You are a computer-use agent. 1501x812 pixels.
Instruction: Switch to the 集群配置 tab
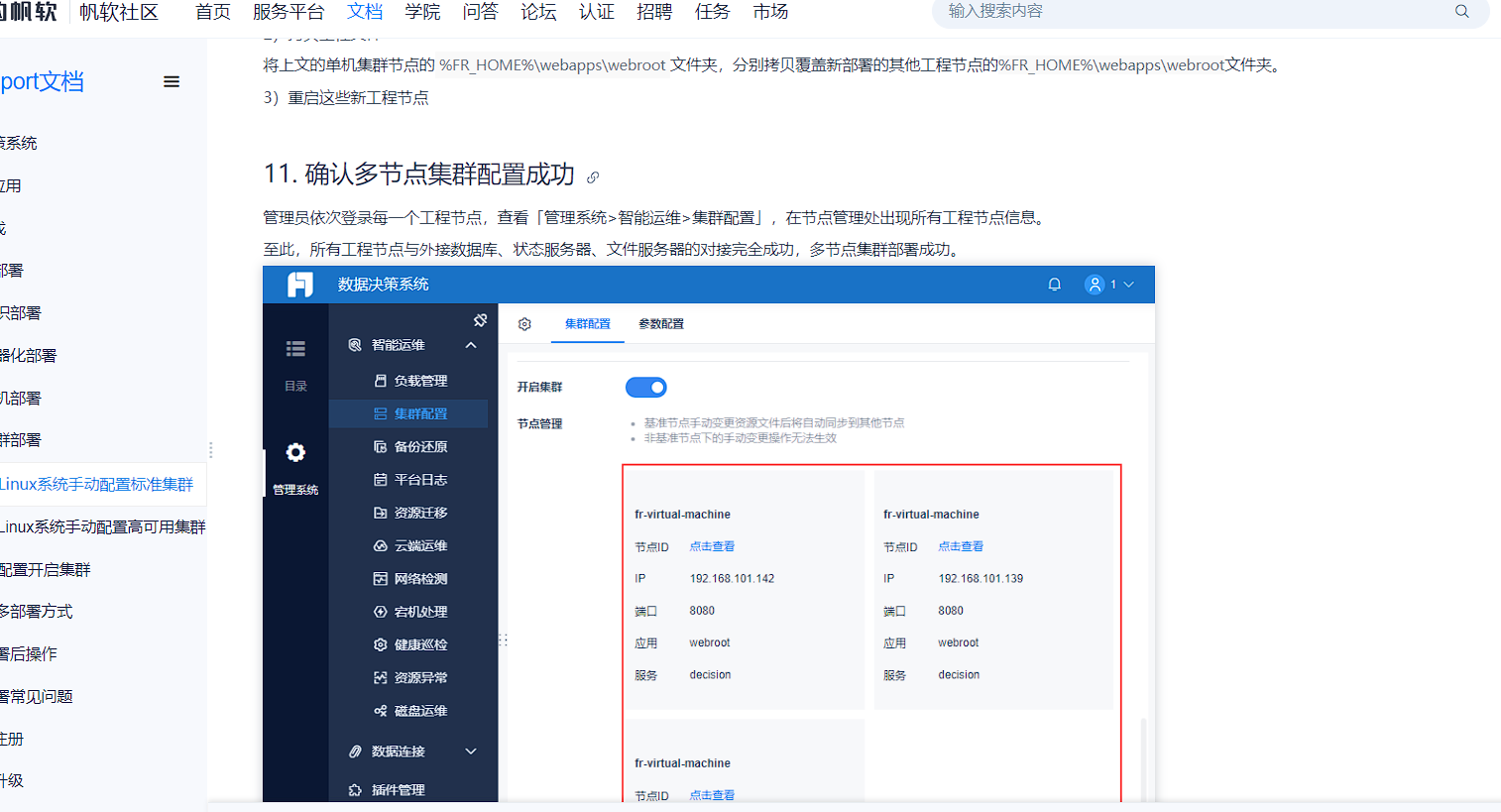click(588, 324)
